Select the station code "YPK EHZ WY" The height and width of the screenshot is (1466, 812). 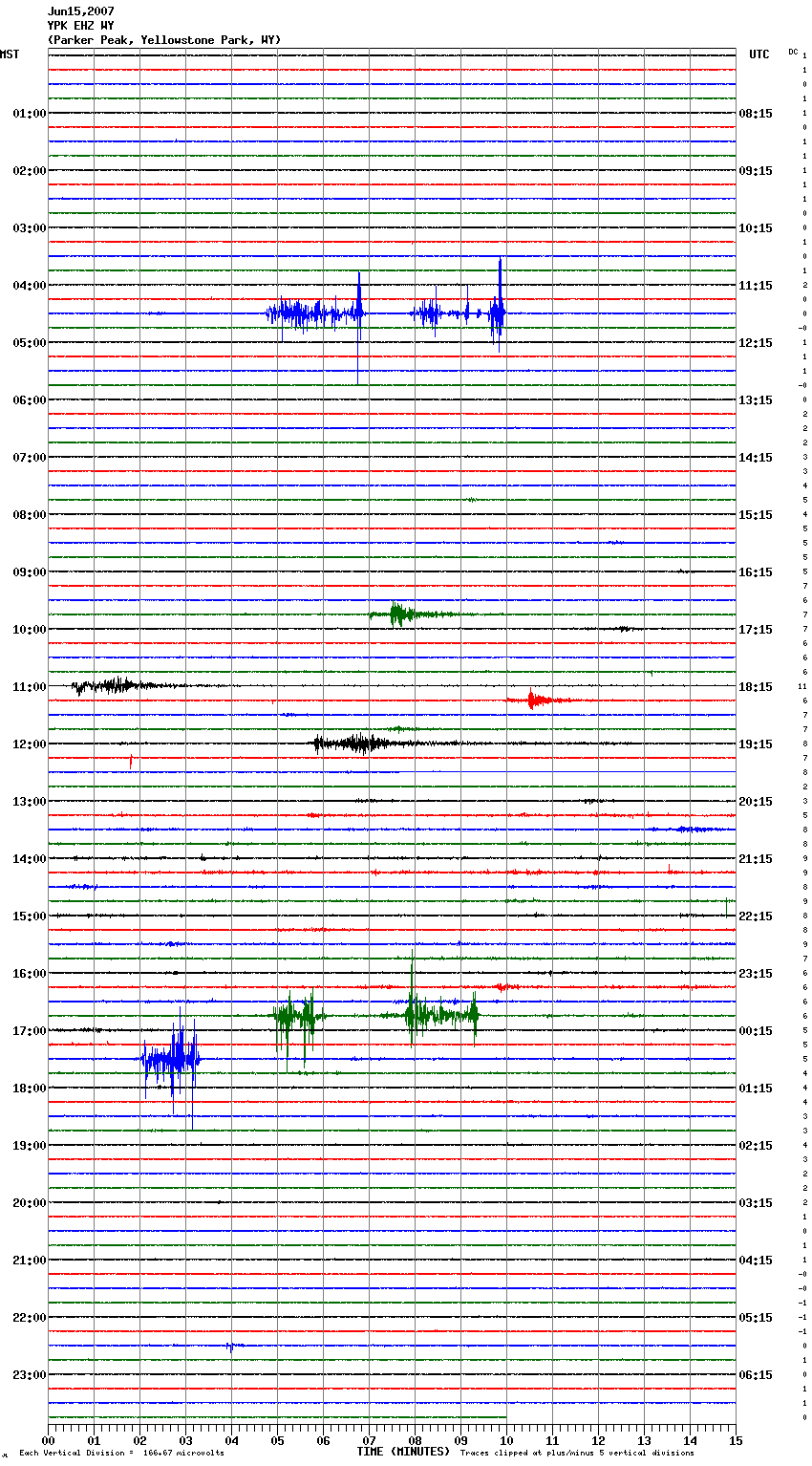[x=80, y=26]
